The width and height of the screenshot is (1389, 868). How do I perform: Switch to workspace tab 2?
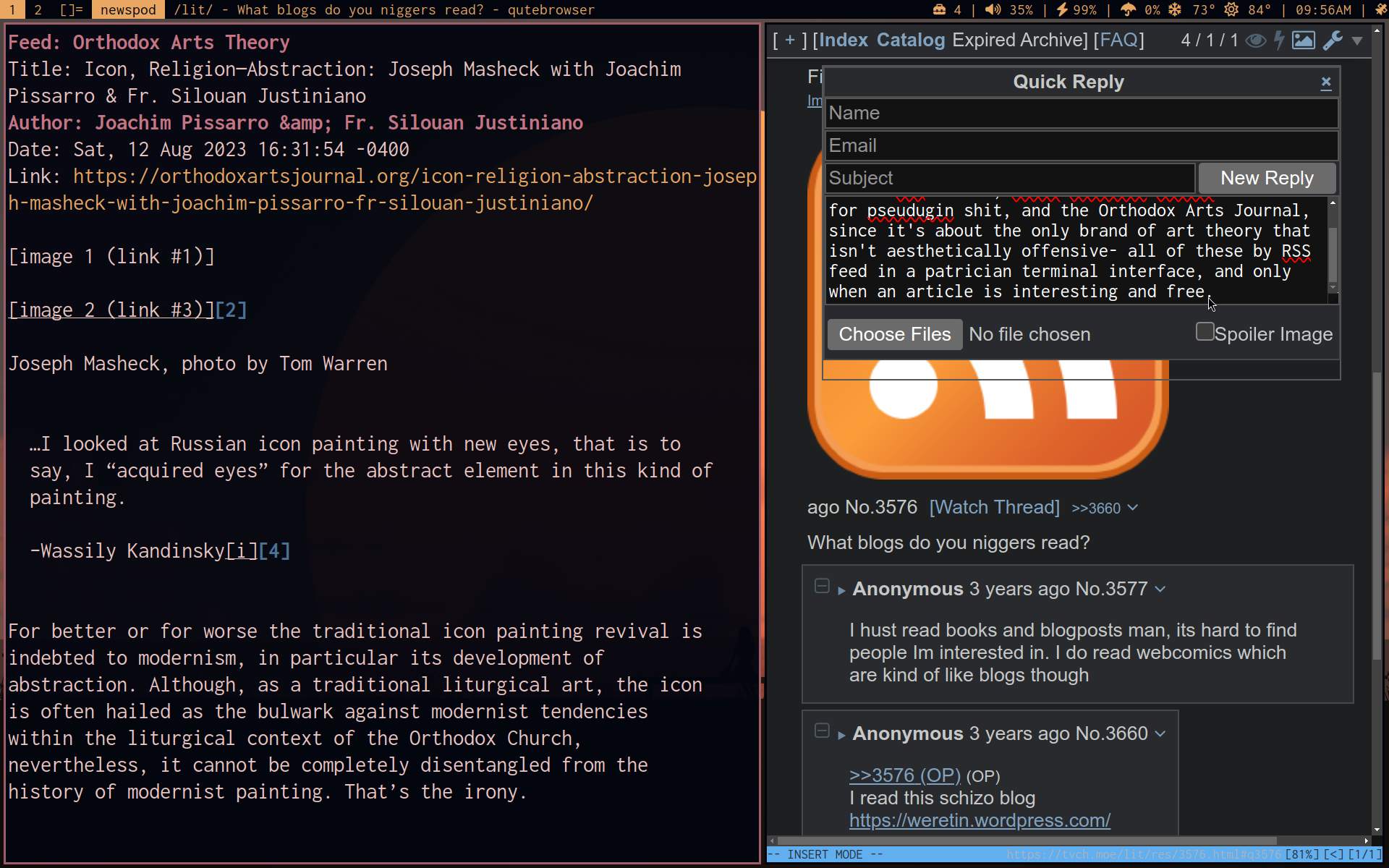pos(38,10)
